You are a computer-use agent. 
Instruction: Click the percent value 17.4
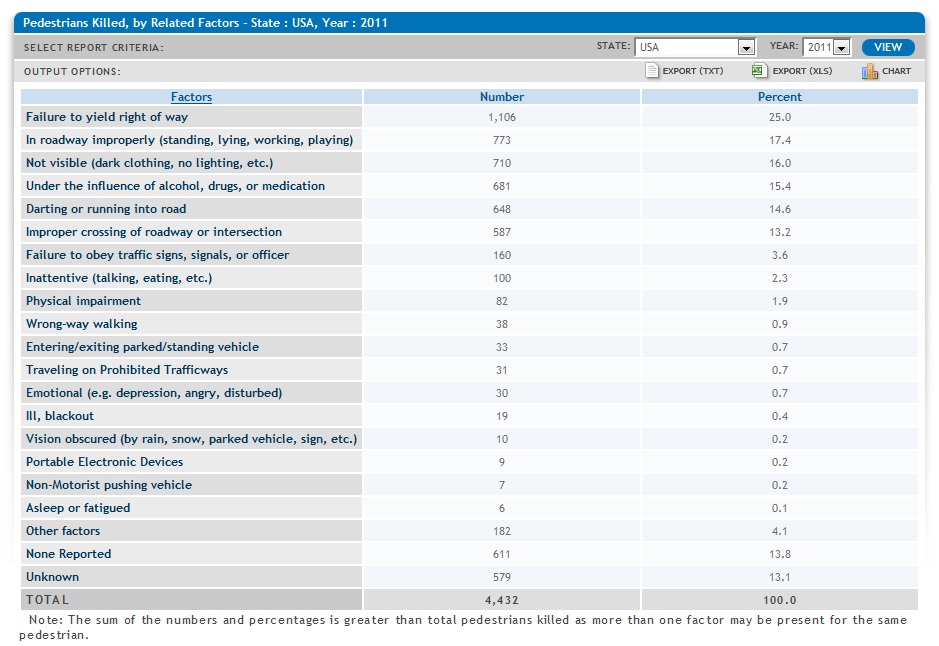coord(780,140)
